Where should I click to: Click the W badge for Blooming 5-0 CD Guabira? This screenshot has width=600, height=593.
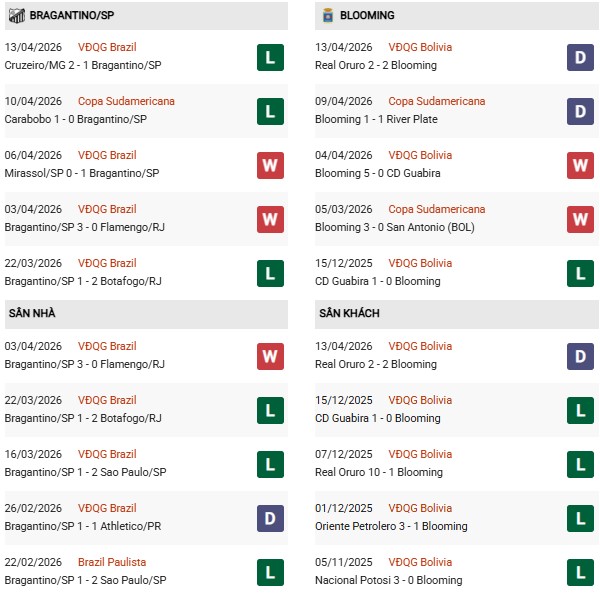coord(581,165)
